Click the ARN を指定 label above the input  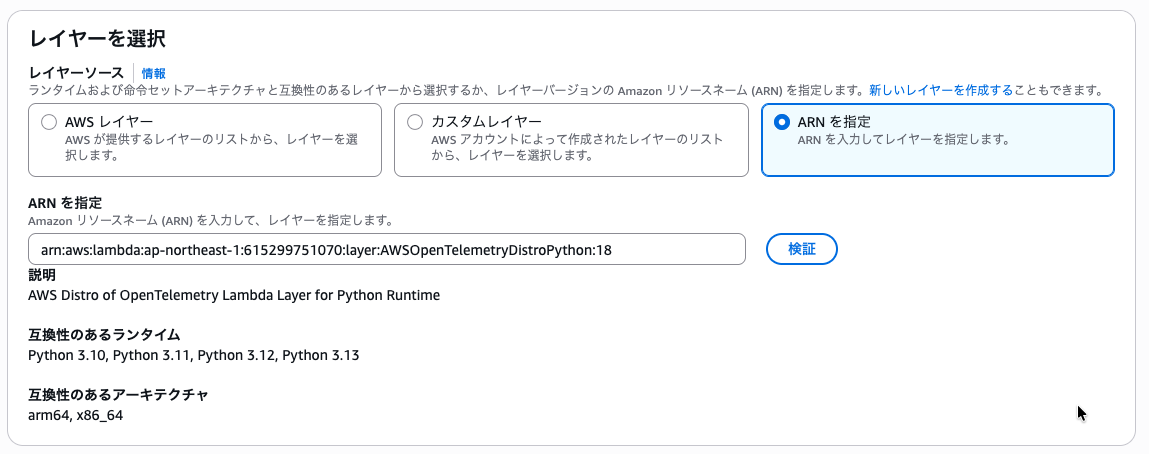pyautogui.click(x=66, y=203)
